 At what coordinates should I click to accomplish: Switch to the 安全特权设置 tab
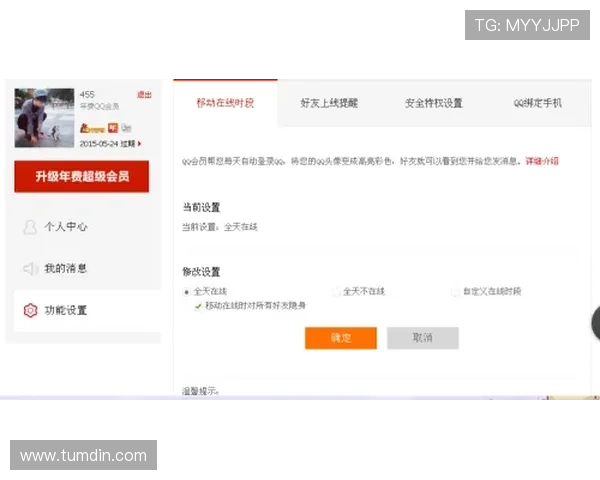434,103
